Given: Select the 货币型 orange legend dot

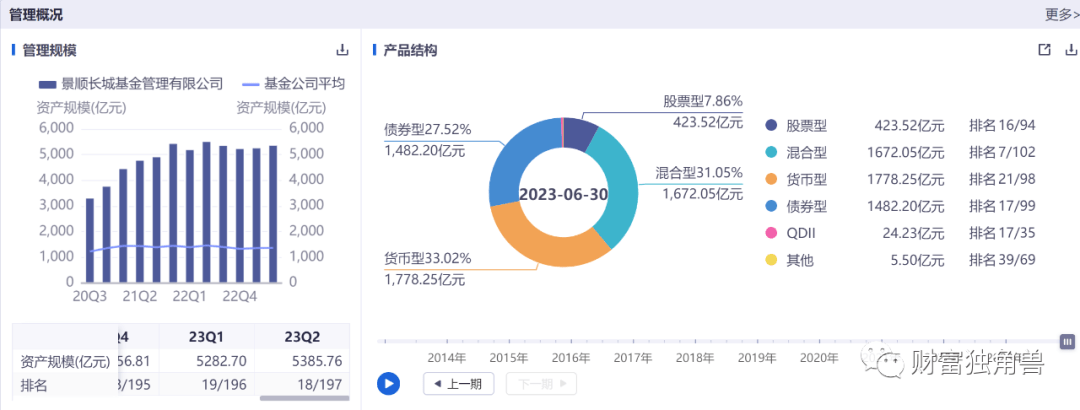Looking at the screenshot, I should [771, 180].
